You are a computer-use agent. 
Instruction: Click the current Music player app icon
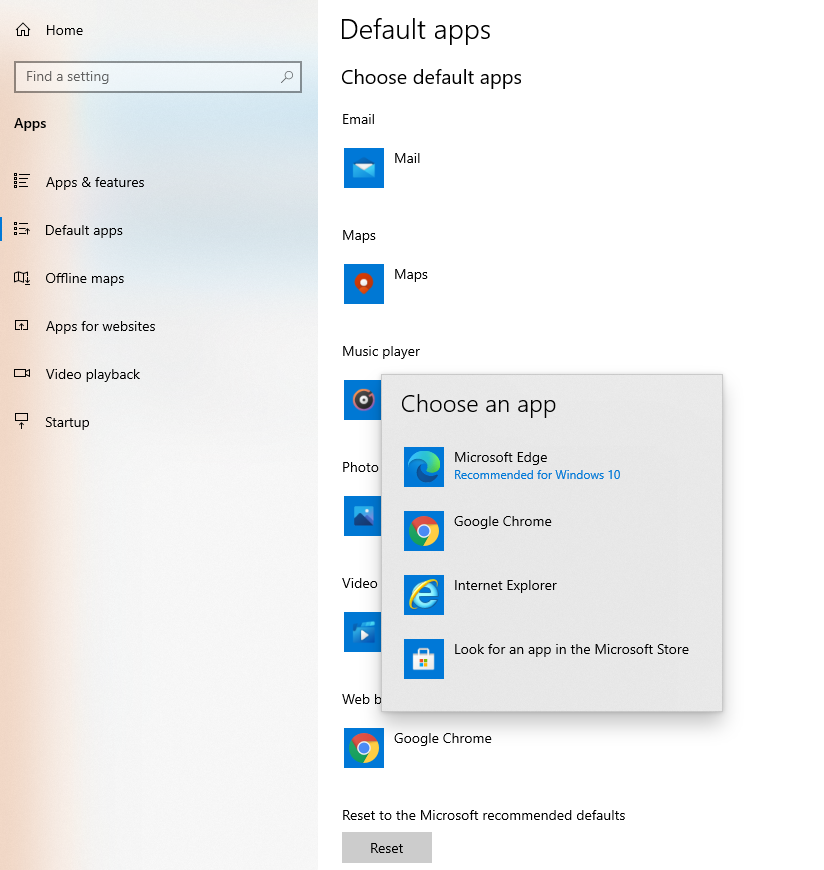coord(363,400)
